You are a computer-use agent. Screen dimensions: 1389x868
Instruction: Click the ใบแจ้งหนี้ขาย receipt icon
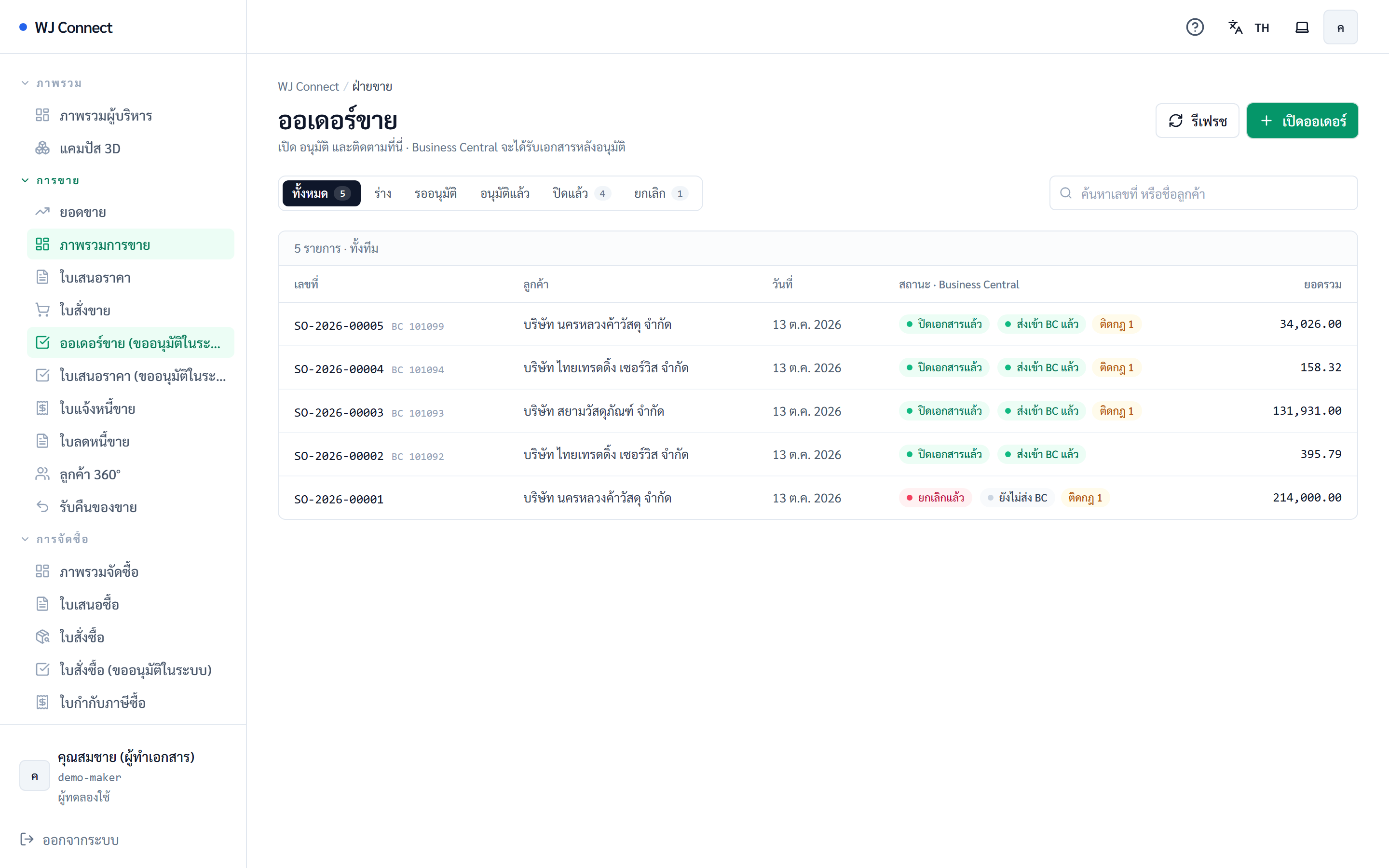[x=42, y=408]
